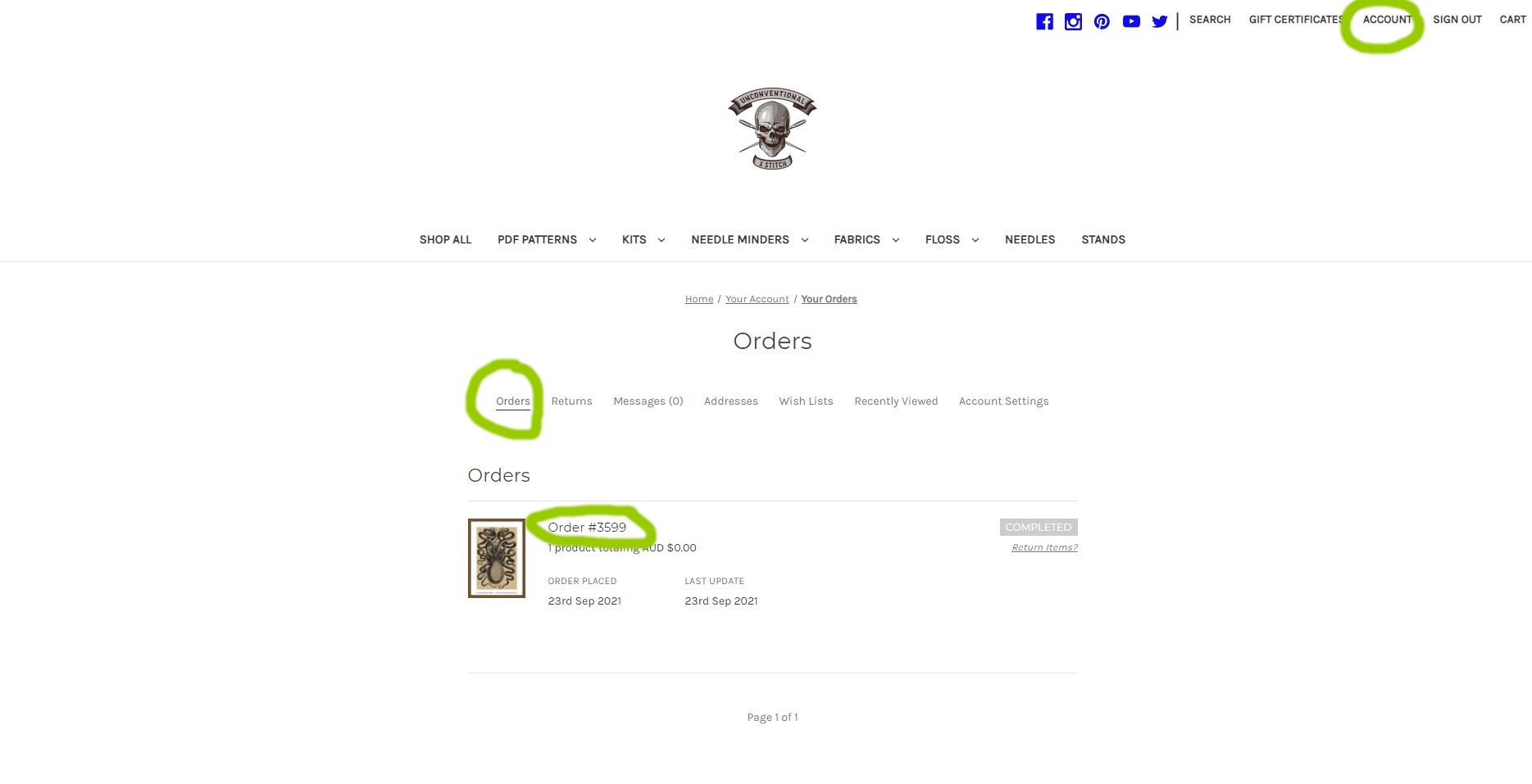Image resolution: width=1532 pixels, height=784 pixels.
Task: Expand the PDF Patterns dropdown
Action: click(x=592, y=240)
